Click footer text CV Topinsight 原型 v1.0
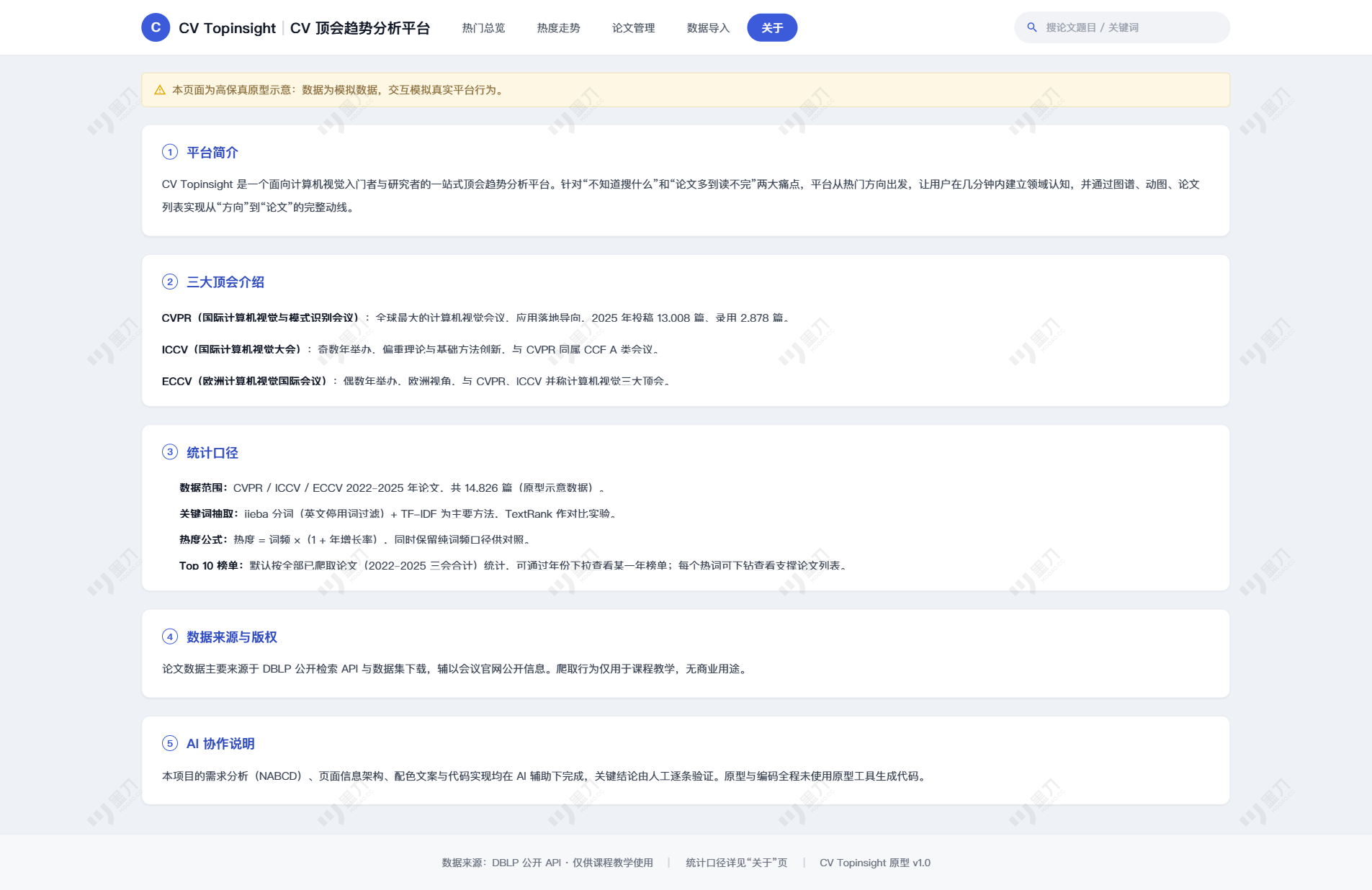 coord(875,863)
